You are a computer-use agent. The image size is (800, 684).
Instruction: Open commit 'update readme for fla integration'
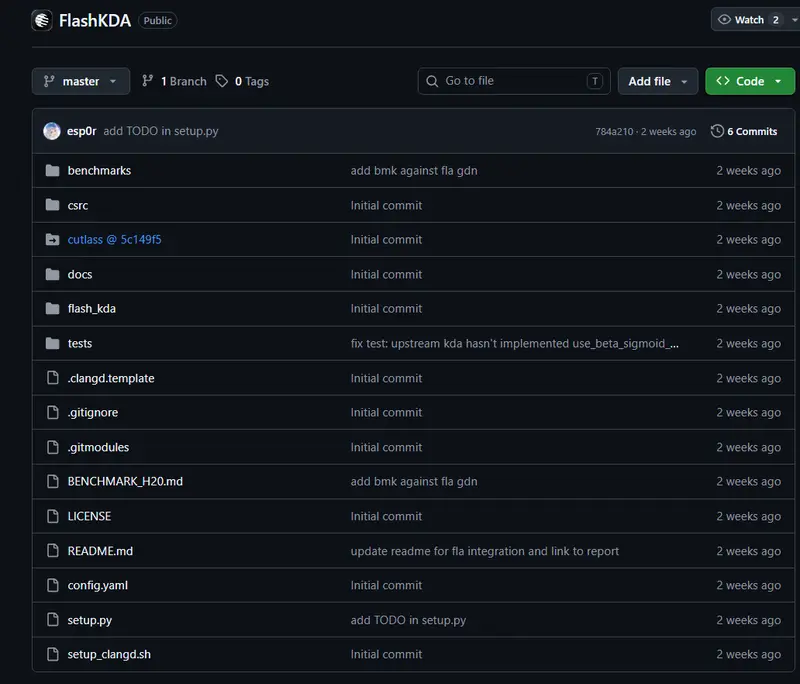pyautogui.click(x=485, y=551)
